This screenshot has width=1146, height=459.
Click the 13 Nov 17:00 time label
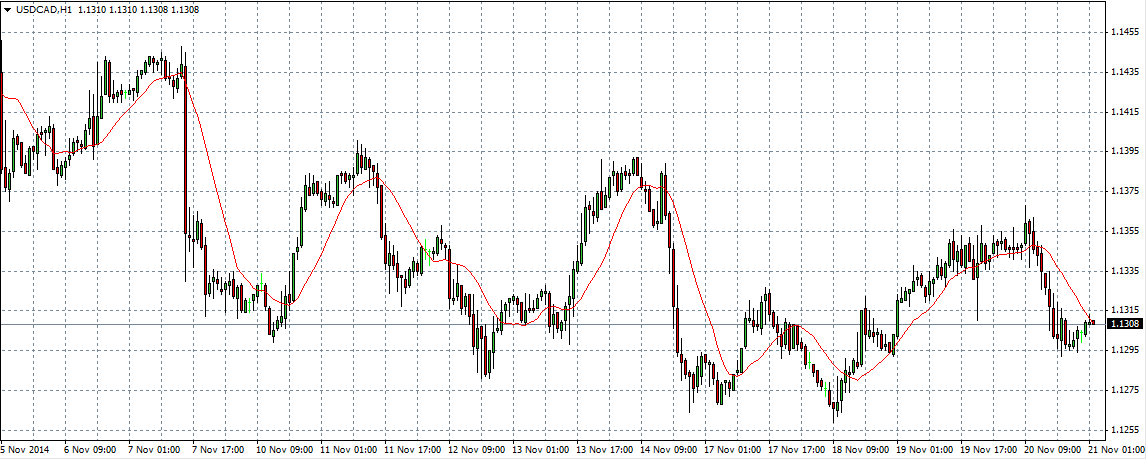(604, 450)
